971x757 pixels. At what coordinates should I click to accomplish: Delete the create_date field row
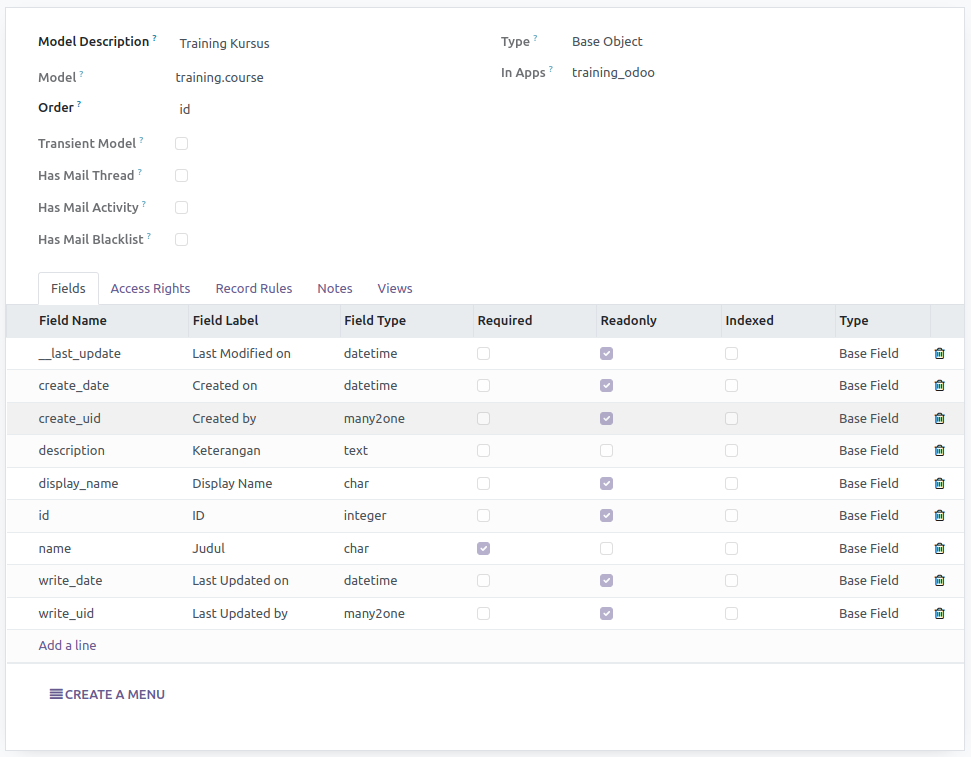coord(939,385)
